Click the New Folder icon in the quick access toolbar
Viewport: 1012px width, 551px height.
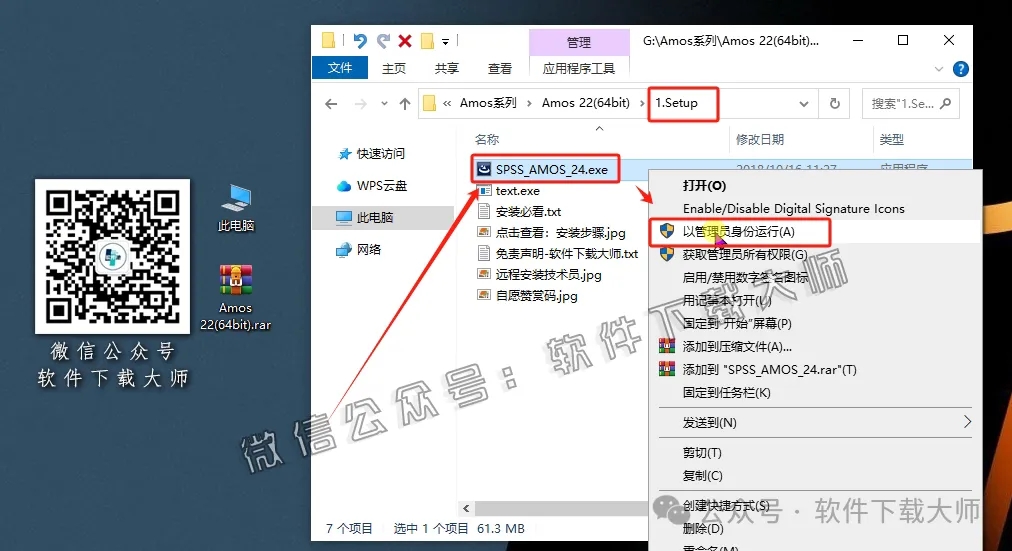pos(427,41)
